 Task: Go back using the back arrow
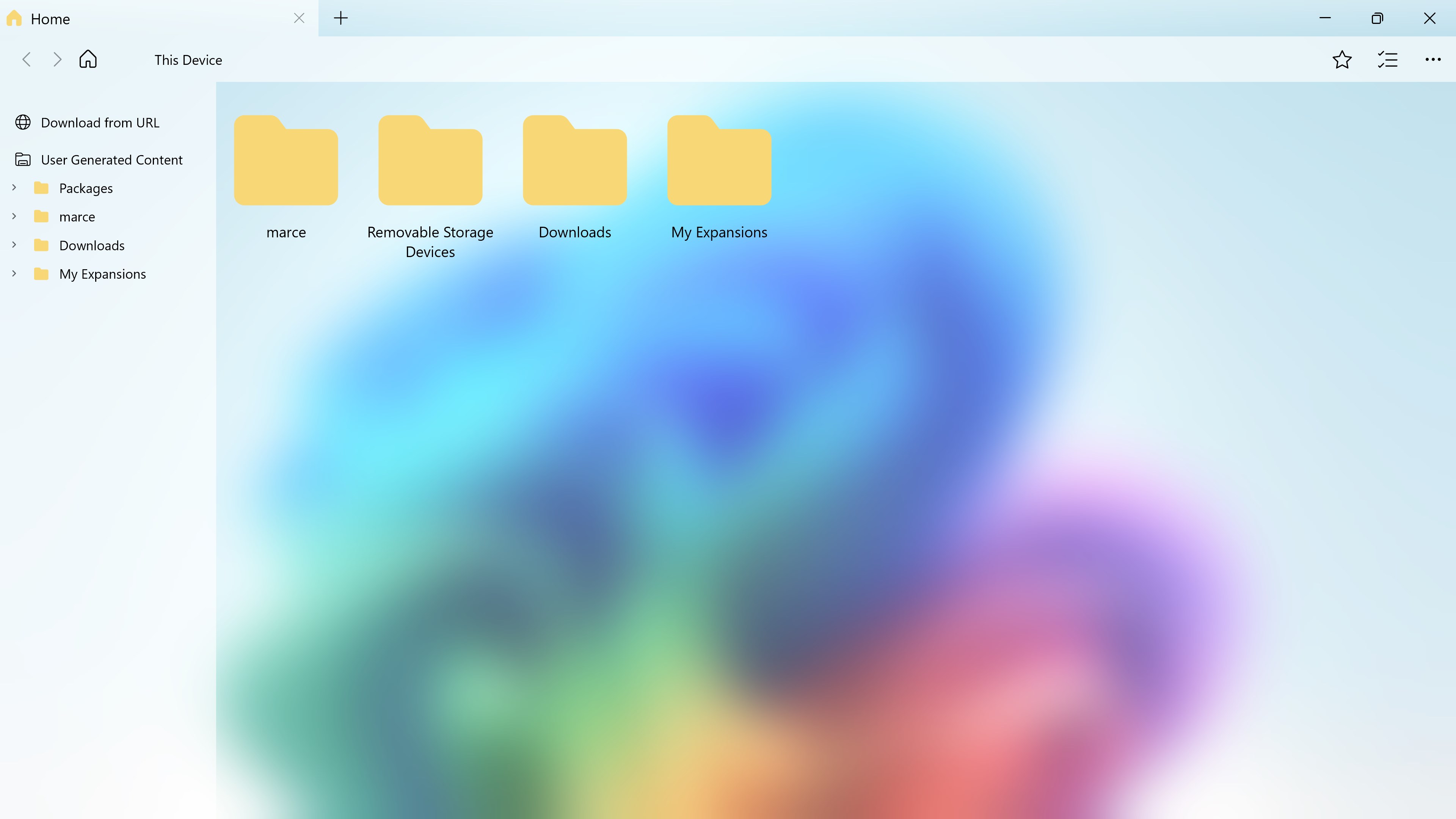[x=27, y=60]
